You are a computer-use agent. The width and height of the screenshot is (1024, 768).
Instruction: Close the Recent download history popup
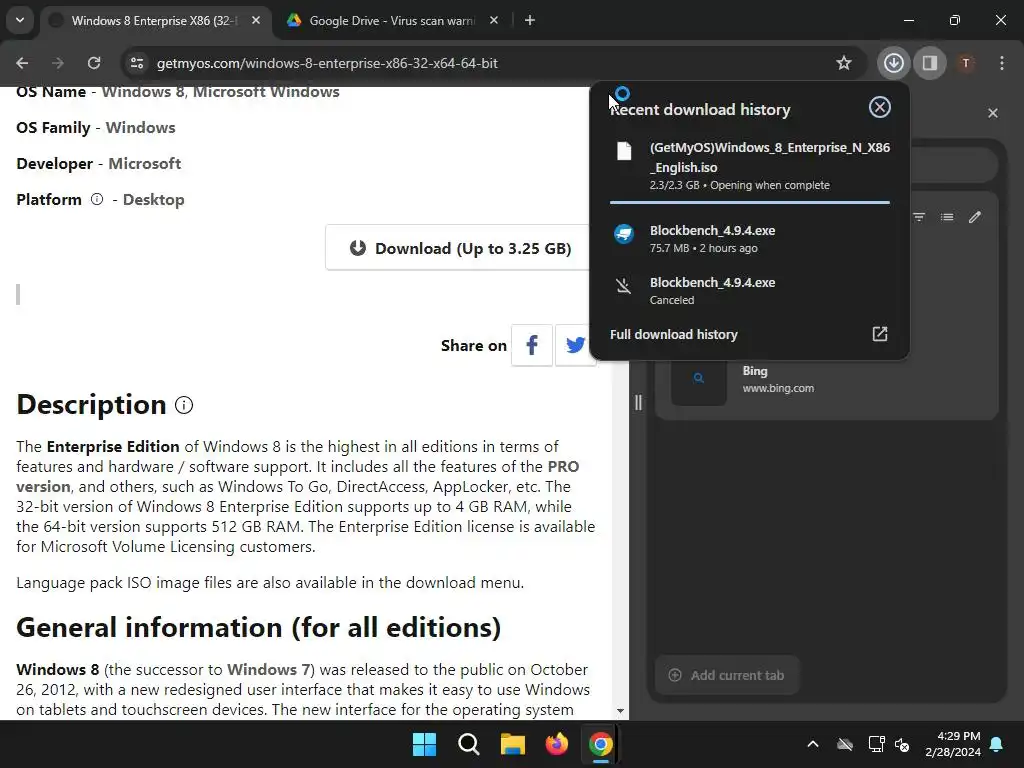tap(880, 107)
